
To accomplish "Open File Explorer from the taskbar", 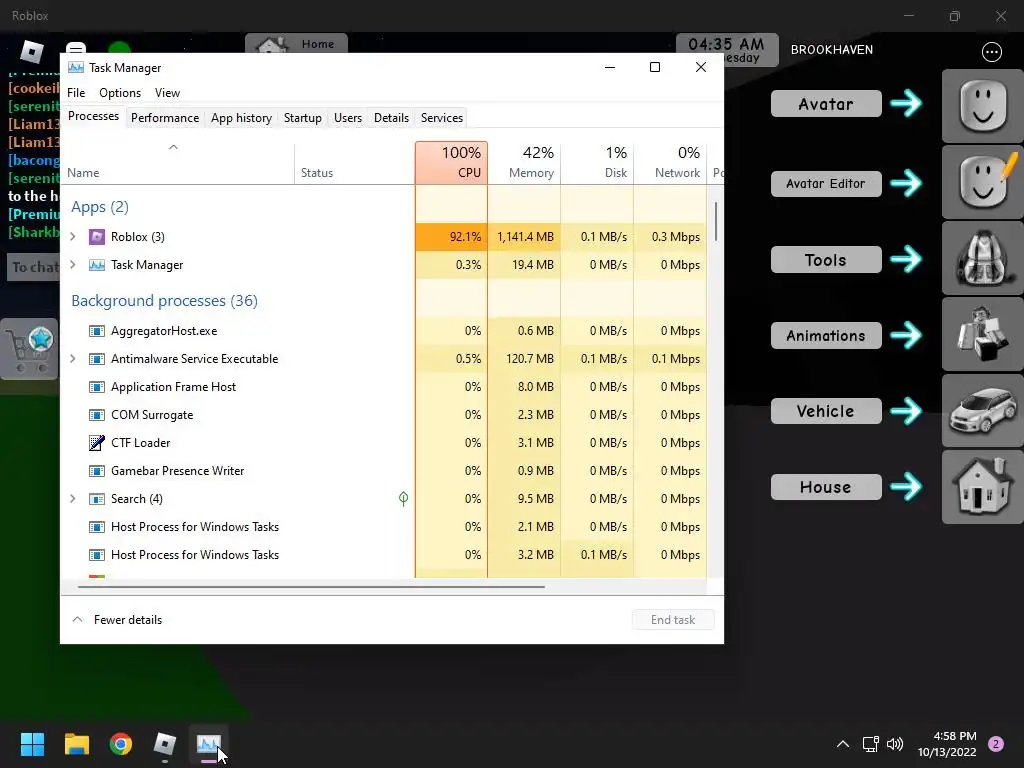I will click(76, 744).
